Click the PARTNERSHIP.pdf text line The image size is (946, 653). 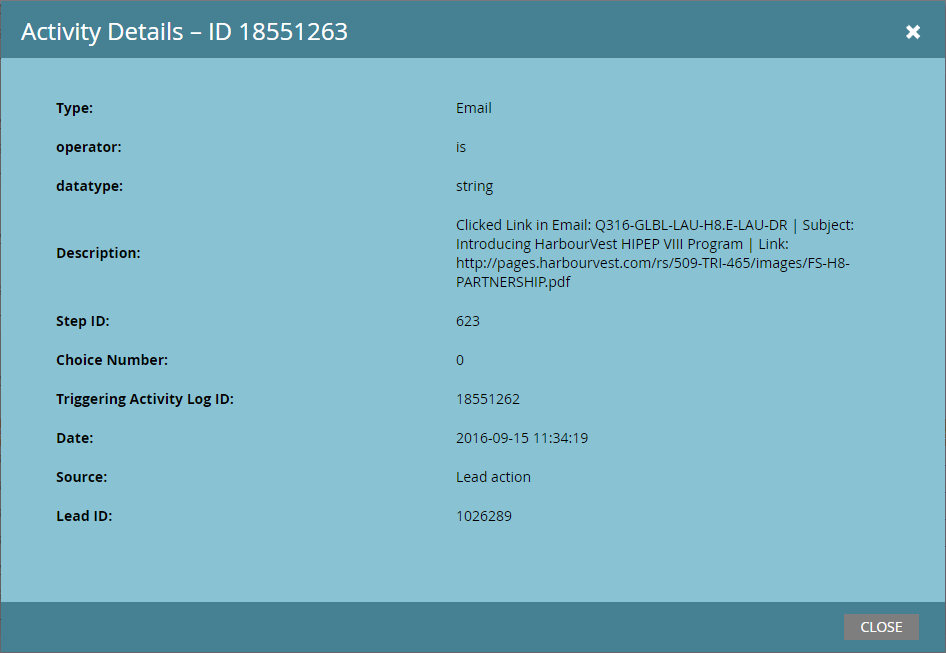tap(513, 282)
